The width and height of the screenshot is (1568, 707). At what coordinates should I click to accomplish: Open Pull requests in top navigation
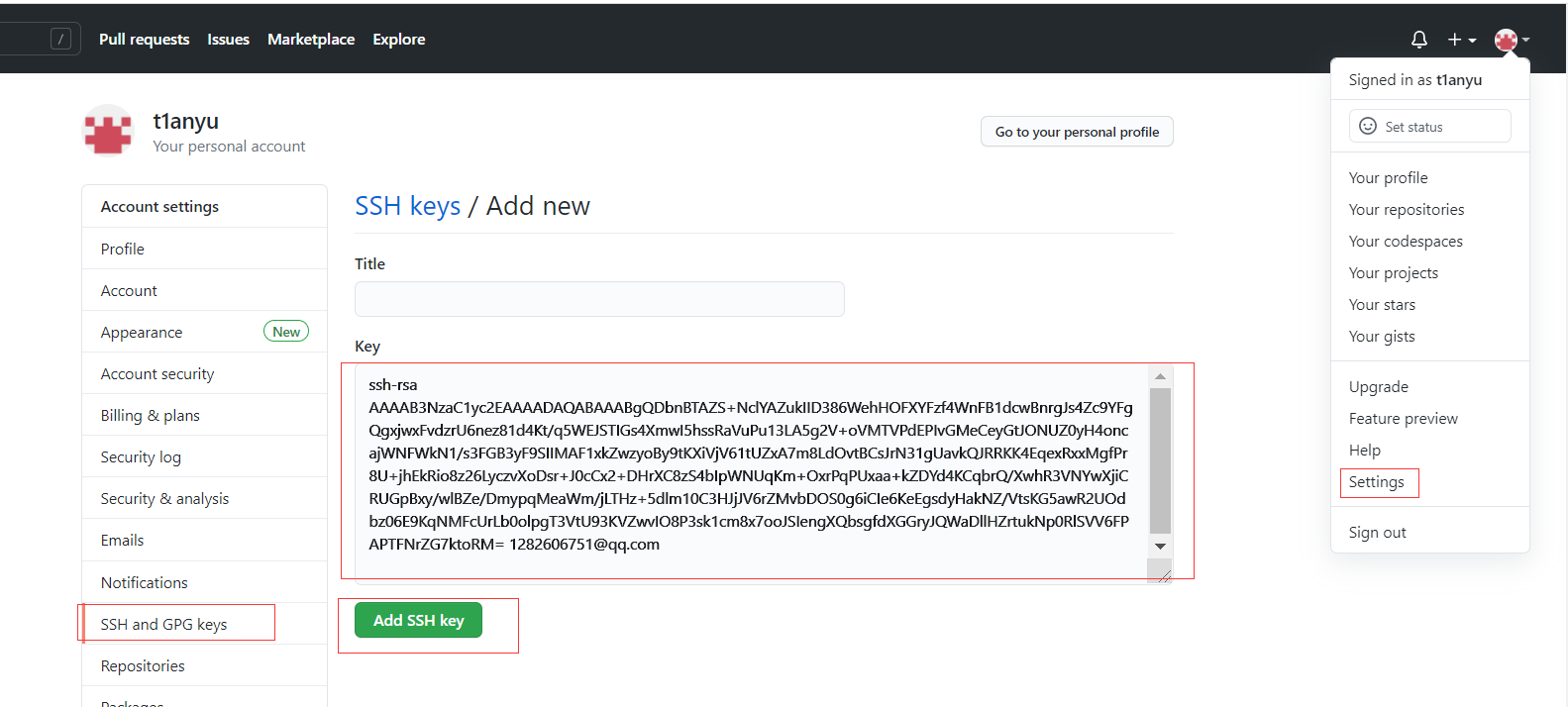click(x=144, y=40)
